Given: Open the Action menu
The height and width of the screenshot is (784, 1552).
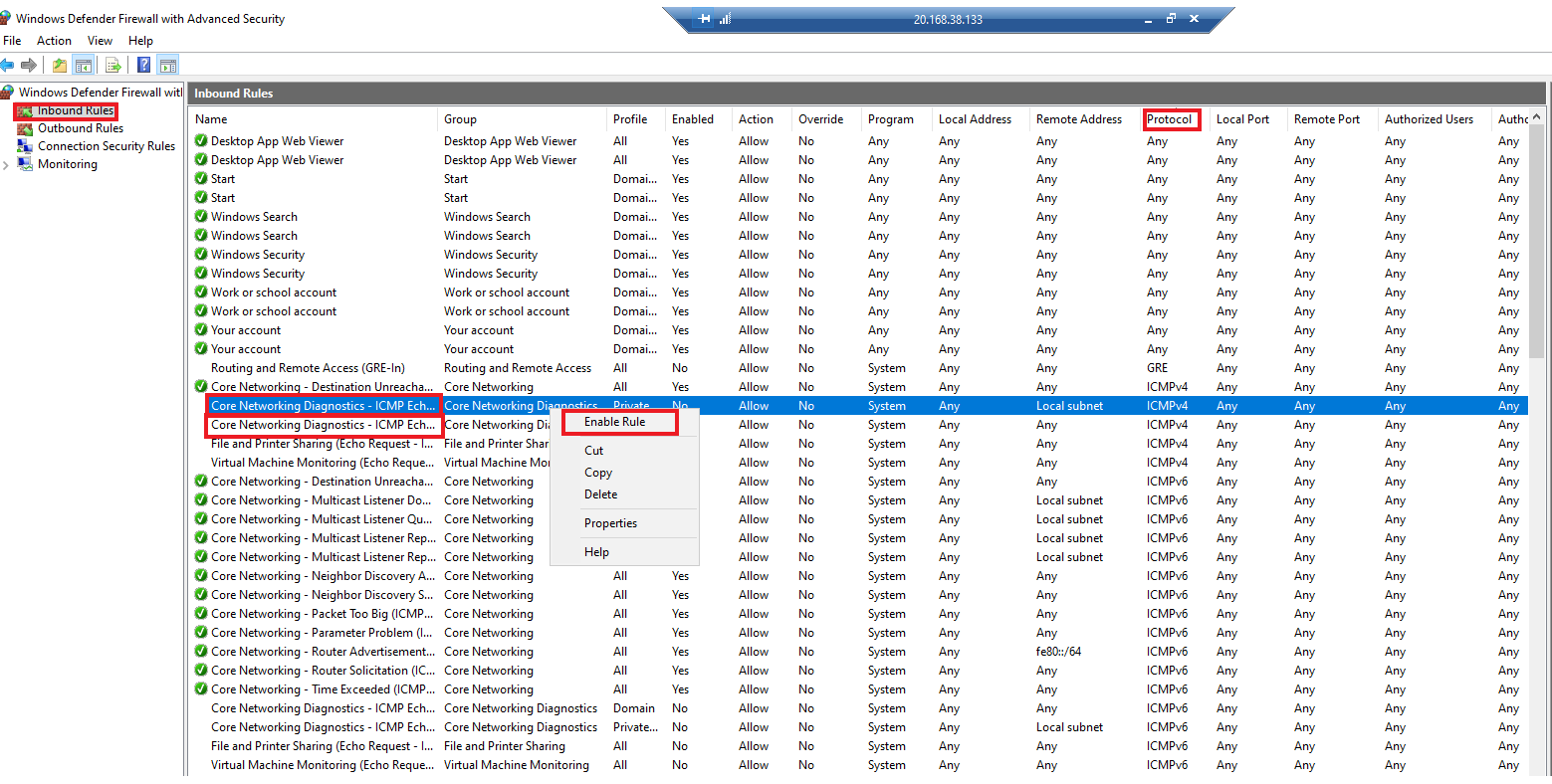Looking at the screenshot, I should coord(54,41).
